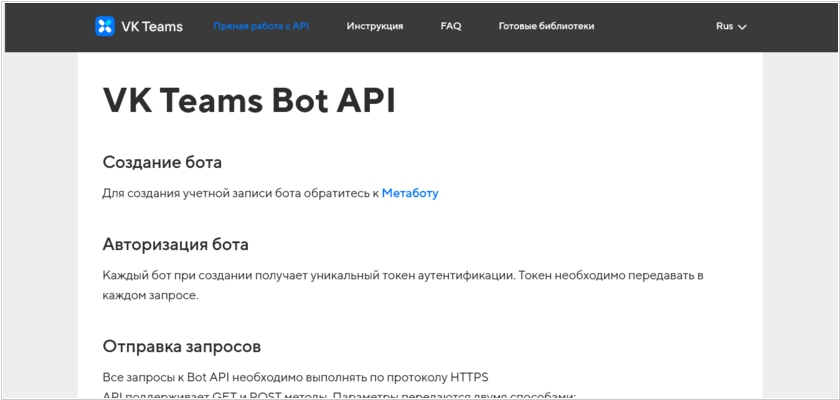
Task: Open the Готовые библиотеки section
Action: click(x=546, y=26)
